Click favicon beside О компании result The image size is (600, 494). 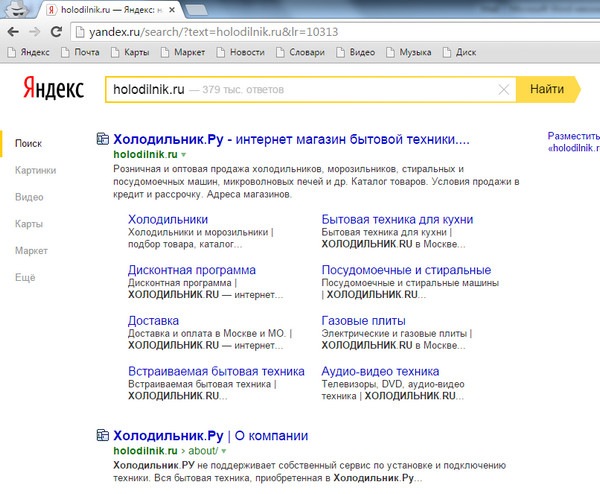pos(103,435)
